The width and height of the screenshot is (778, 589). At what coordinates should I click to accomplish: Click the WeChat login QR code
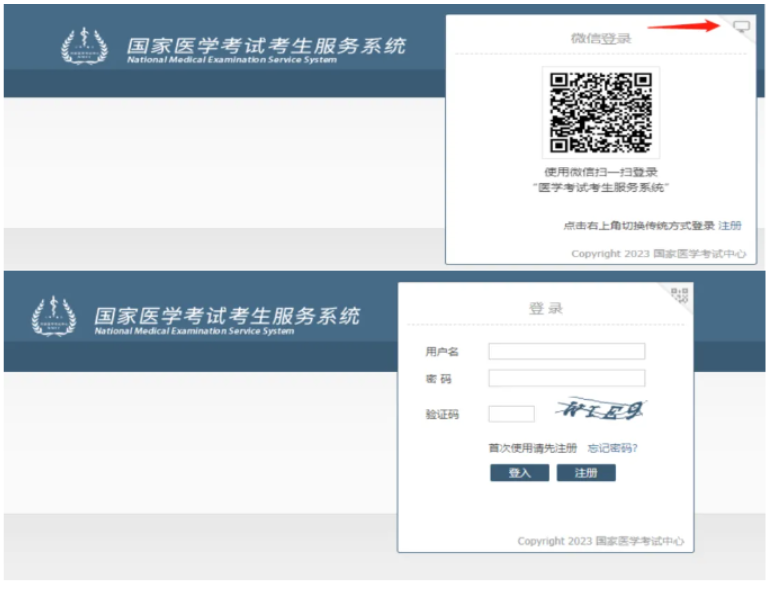(600, 113)
